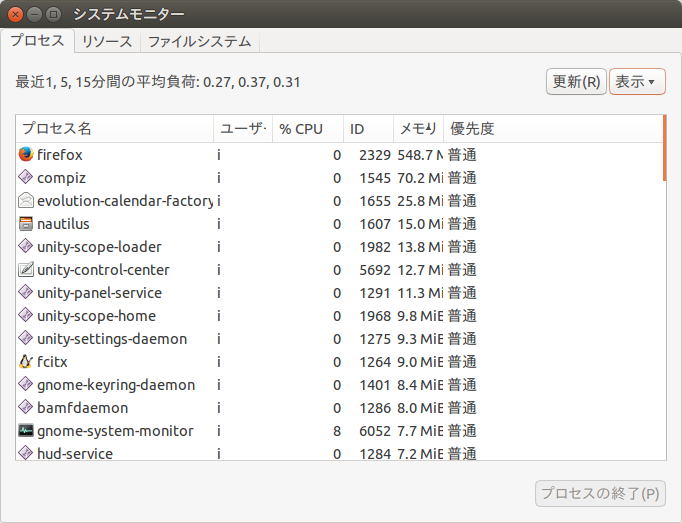The image size is (682, 523).
Task: Select the unity-scope-home name
Action: [96, 316]
